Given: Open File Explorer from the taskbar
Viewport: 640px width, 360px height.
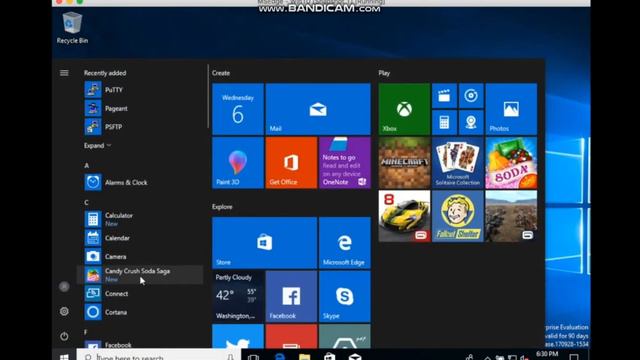Looking at the screenshot, I should (x=304, y=356).
